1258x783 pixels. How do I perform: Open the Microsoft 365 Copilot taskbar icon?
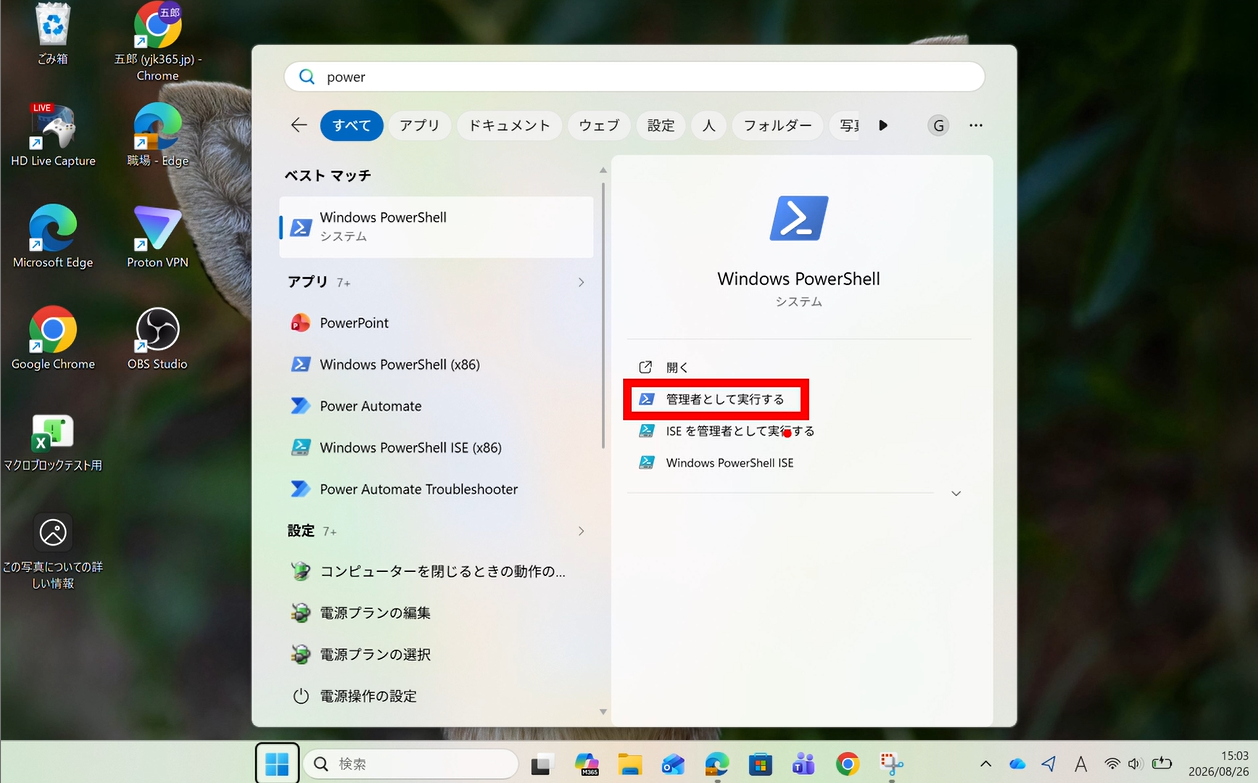click(x=587, y=764)
